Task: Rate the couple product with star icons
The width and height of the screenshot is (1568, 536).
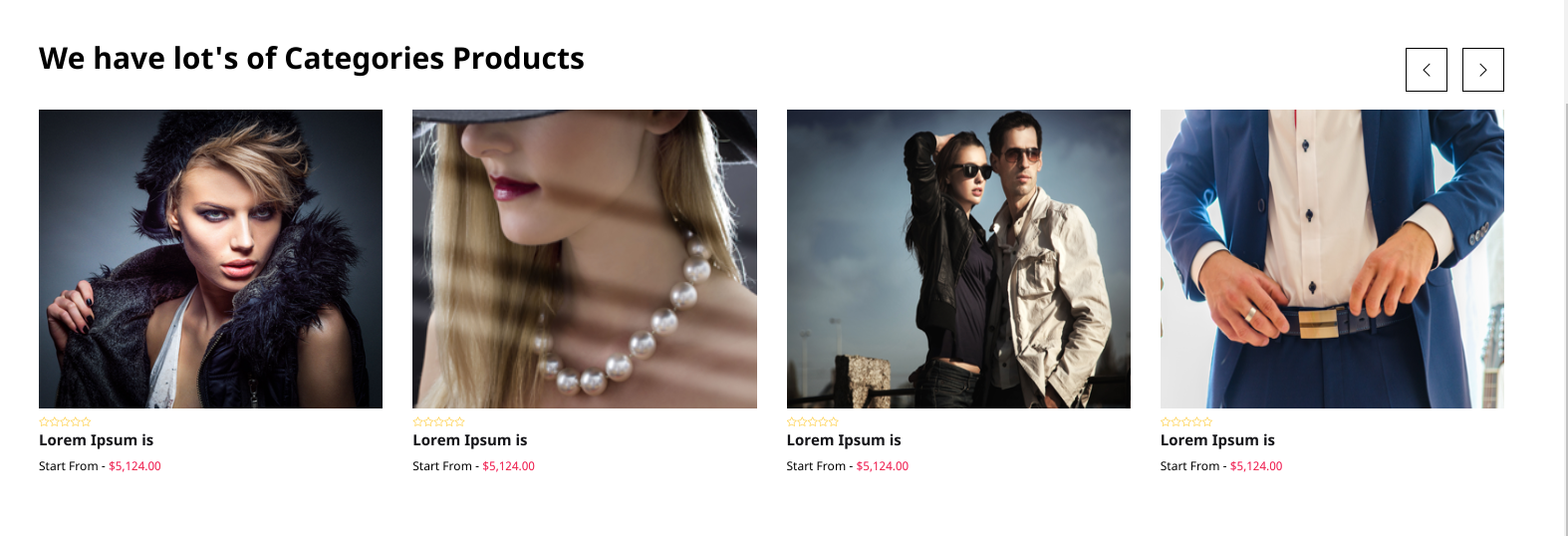Action: 813,421
